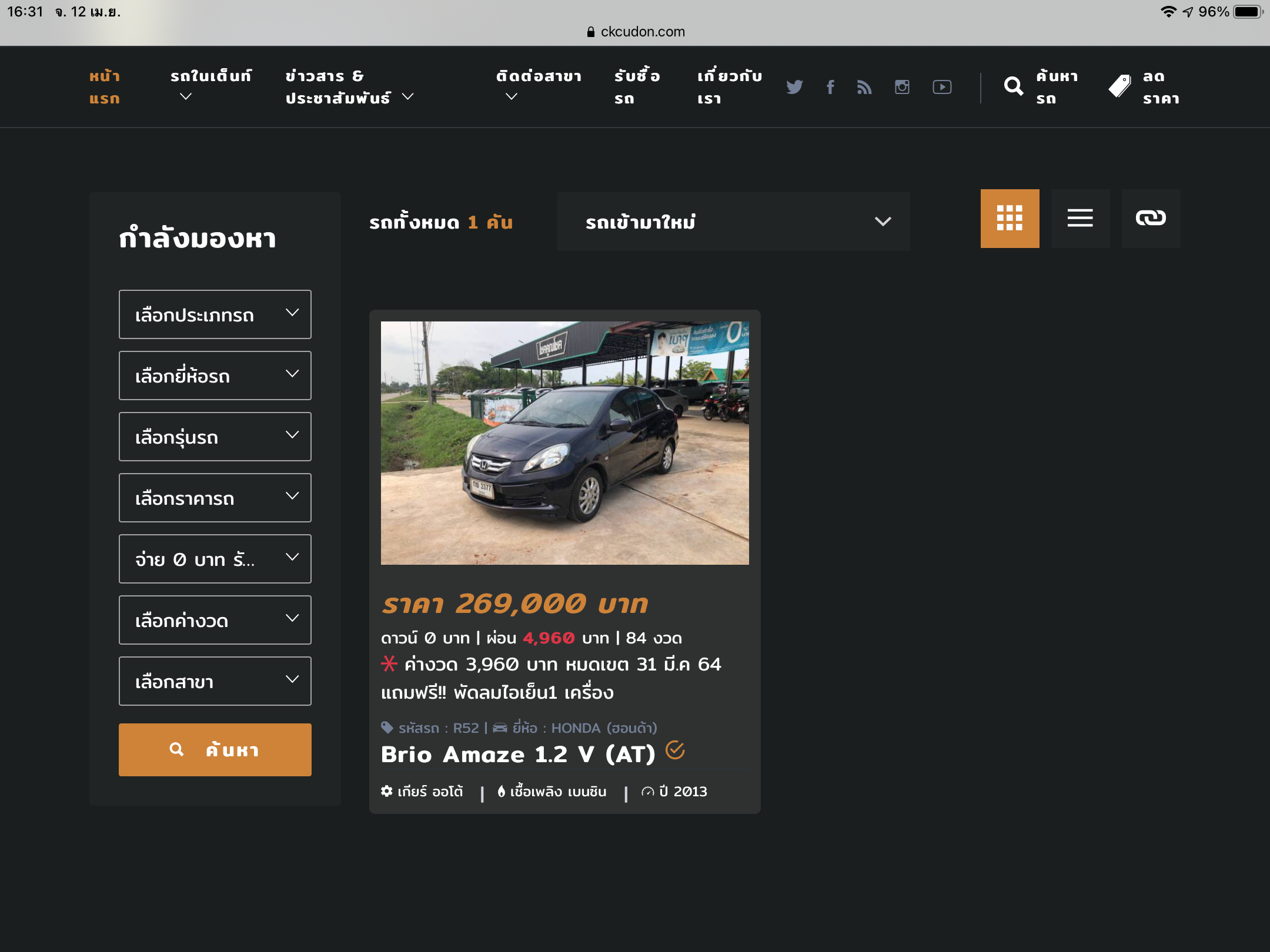
Task: Open the Twitter social icon
Action: pyautogui.click(x=794, y=87)
